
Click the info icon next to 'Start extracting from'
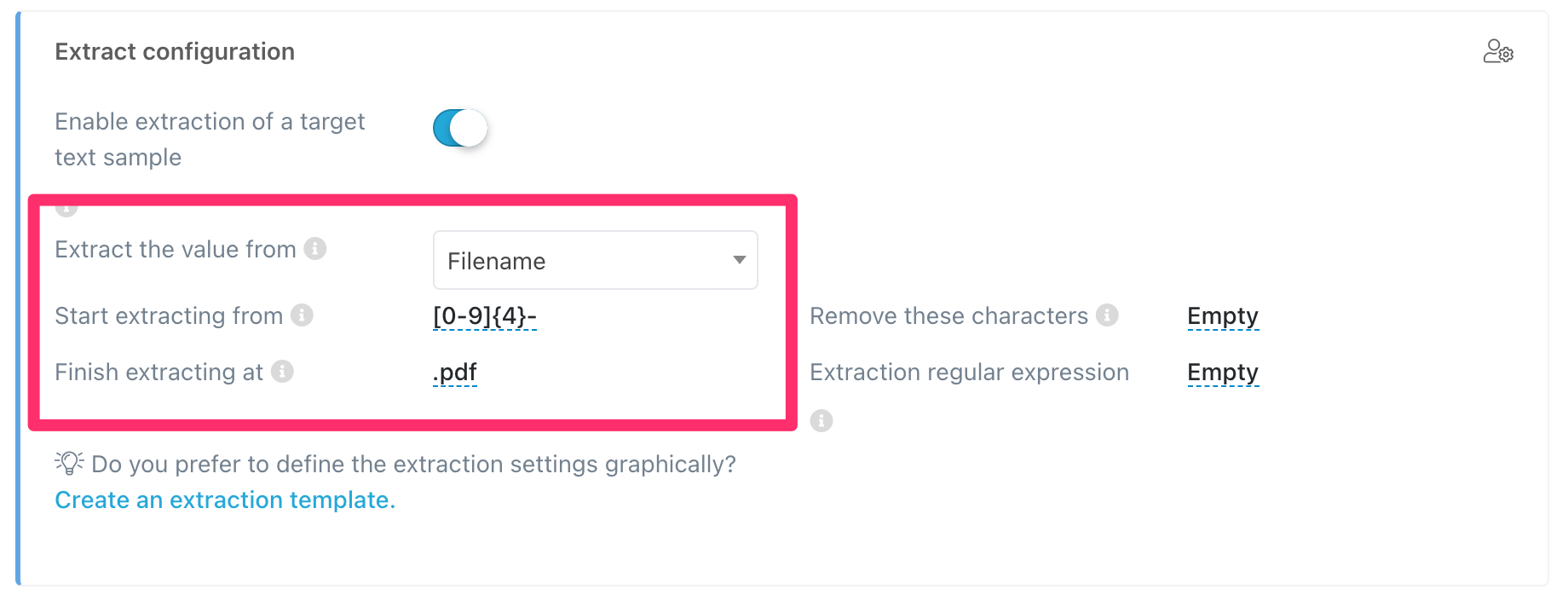(x=303, y=315)
